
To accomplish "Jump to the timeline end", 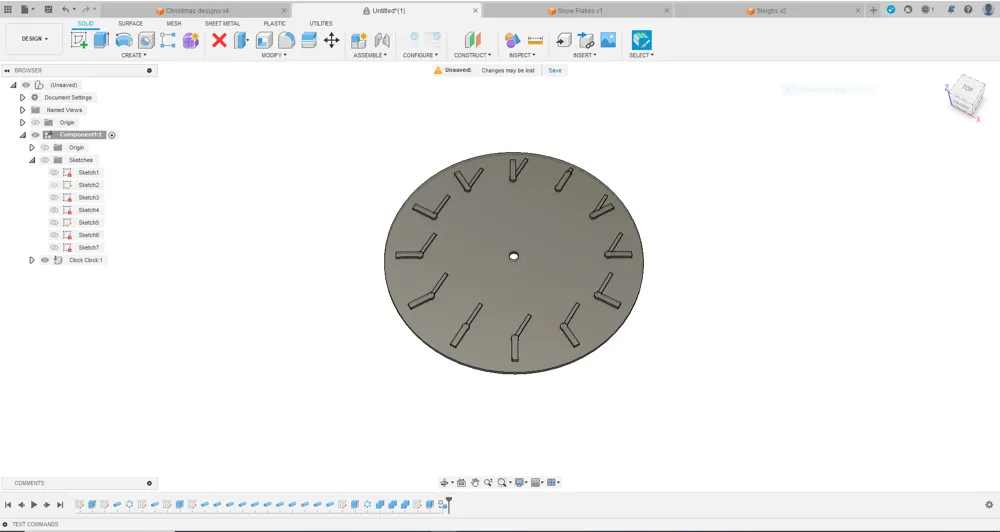I will (60, 505).
